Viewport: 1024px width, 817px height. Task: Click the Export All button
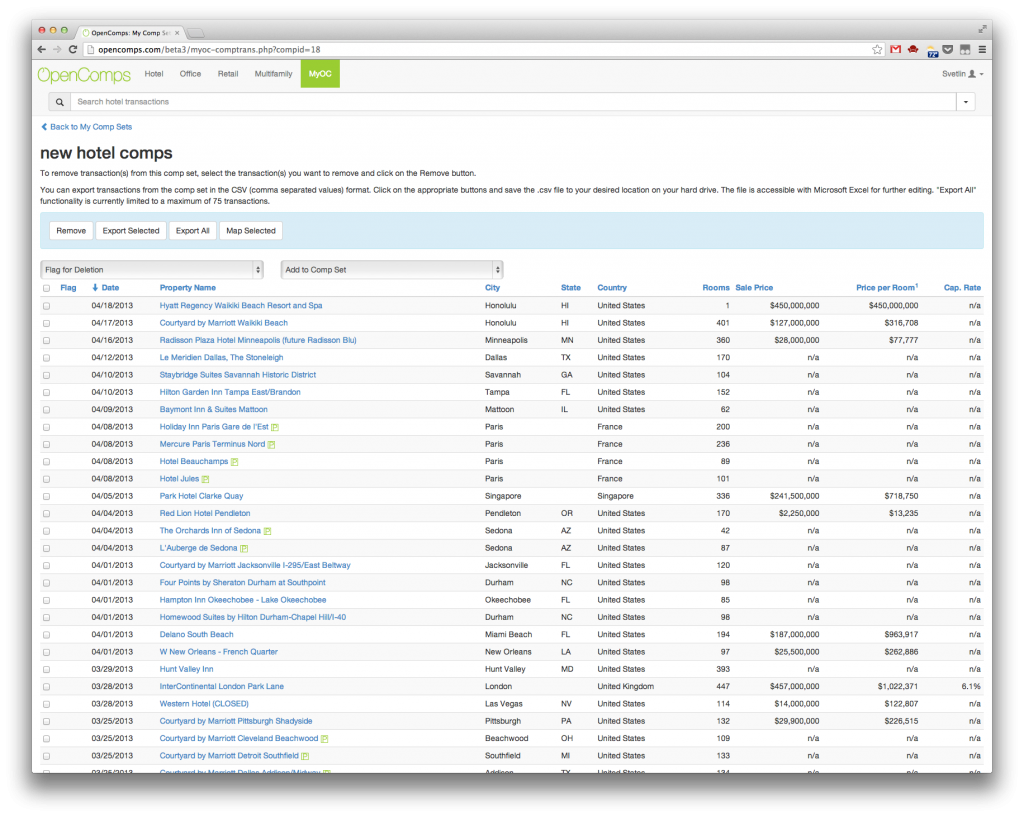coord(192,230)
